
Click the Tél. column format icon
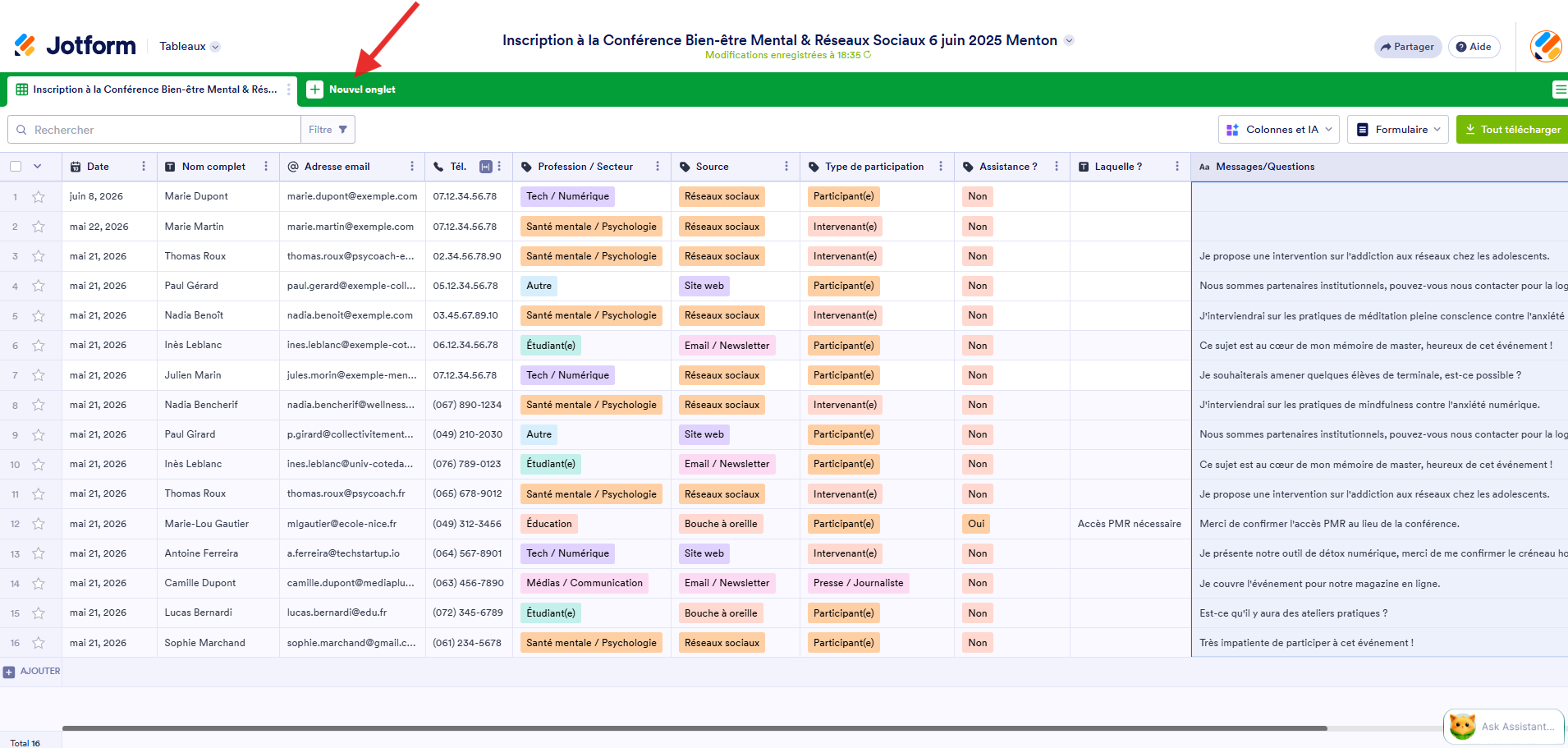click(485, 167)
